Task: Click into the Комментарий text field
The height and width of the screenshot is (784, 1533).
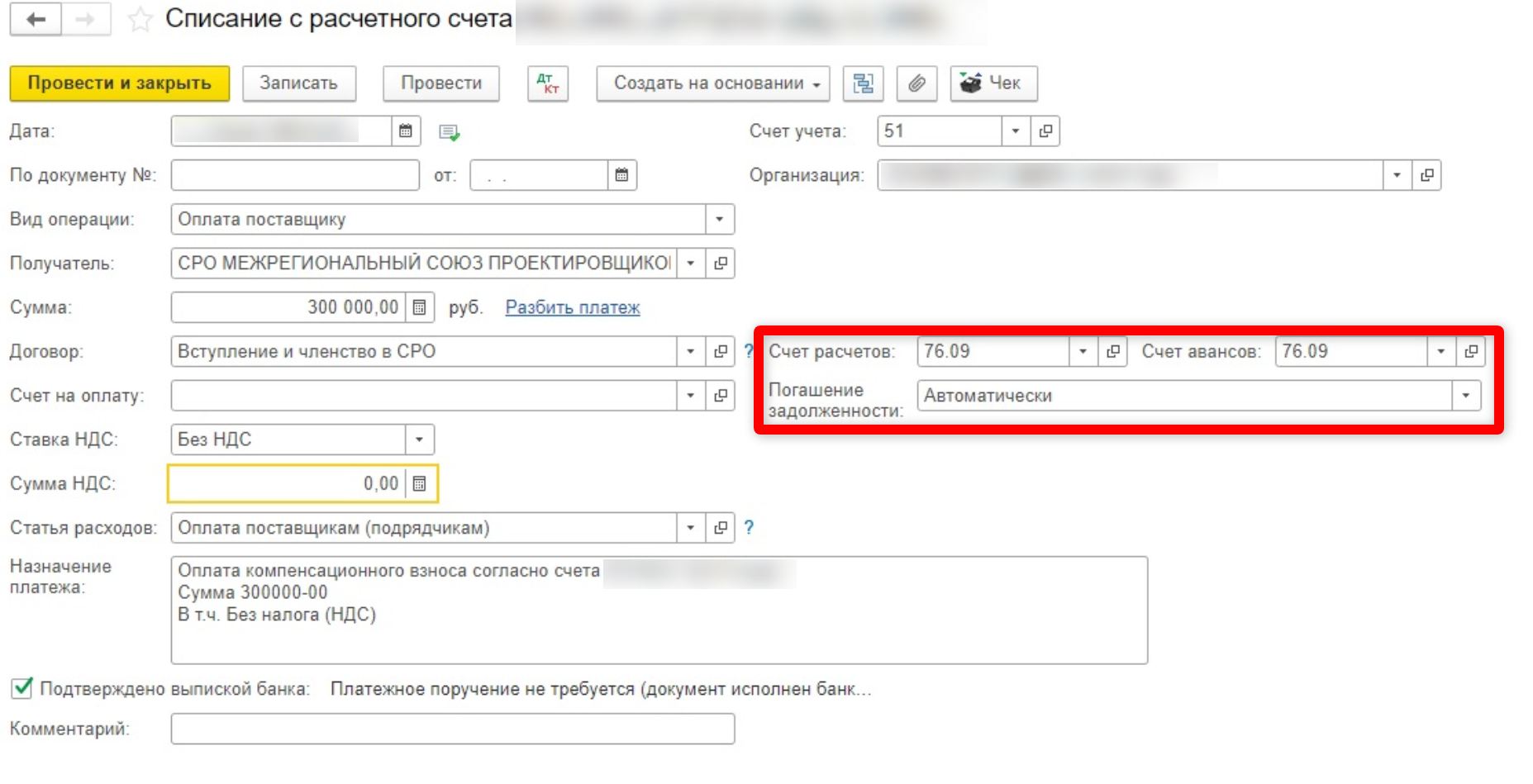Action: [452, 729]
